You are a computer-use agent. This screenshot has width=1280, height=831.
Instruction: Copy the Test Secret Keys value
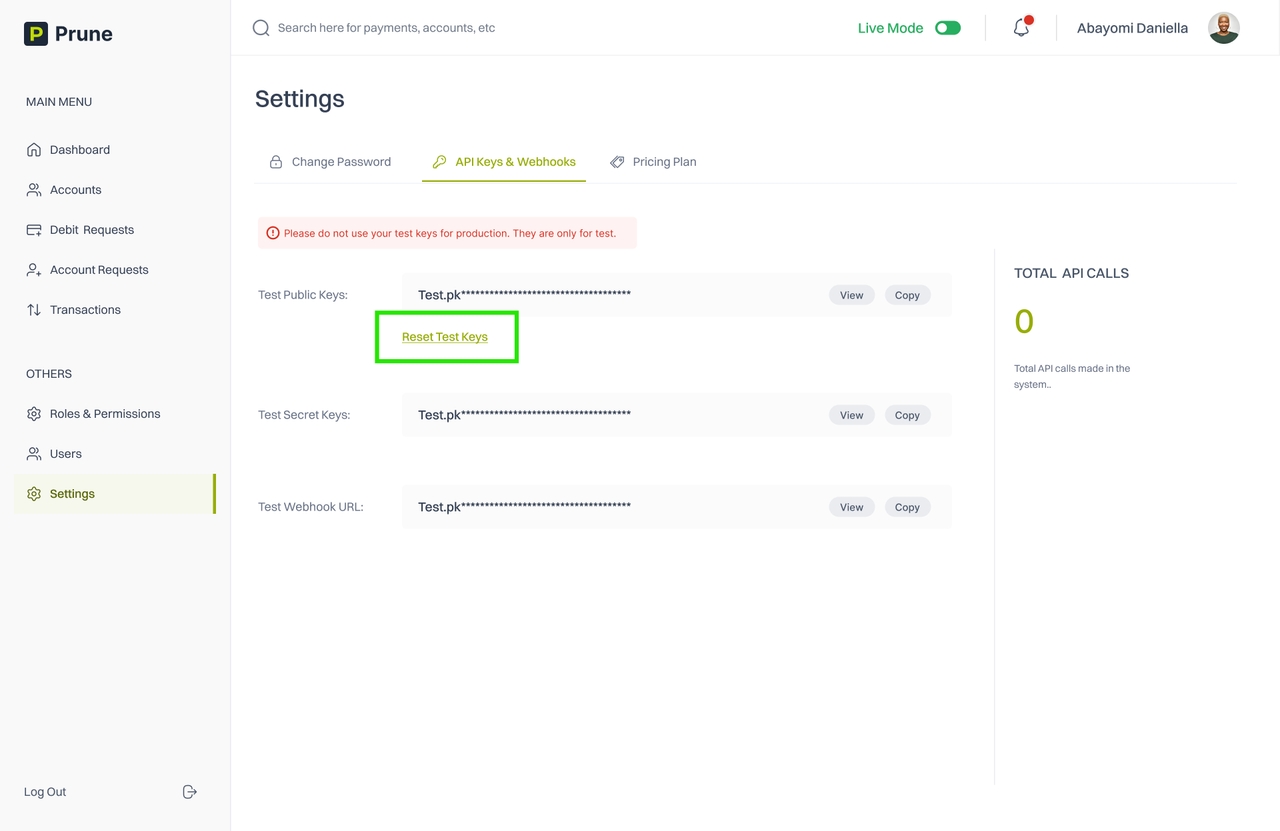pyautogui.click(x=907, y=415)
